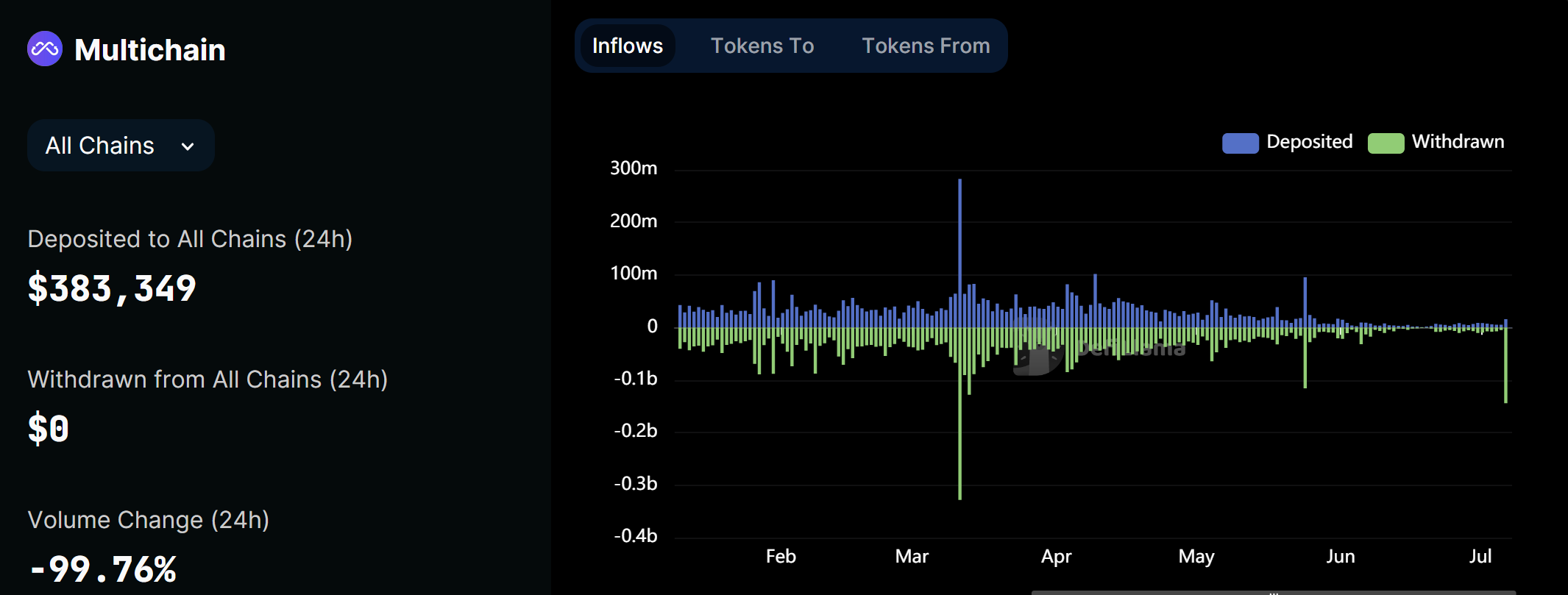Click the 200m y-axis label
Image resolution: width=1568 pixels, height=595 pixels.
pyautogui.click(x=634, y=221)
